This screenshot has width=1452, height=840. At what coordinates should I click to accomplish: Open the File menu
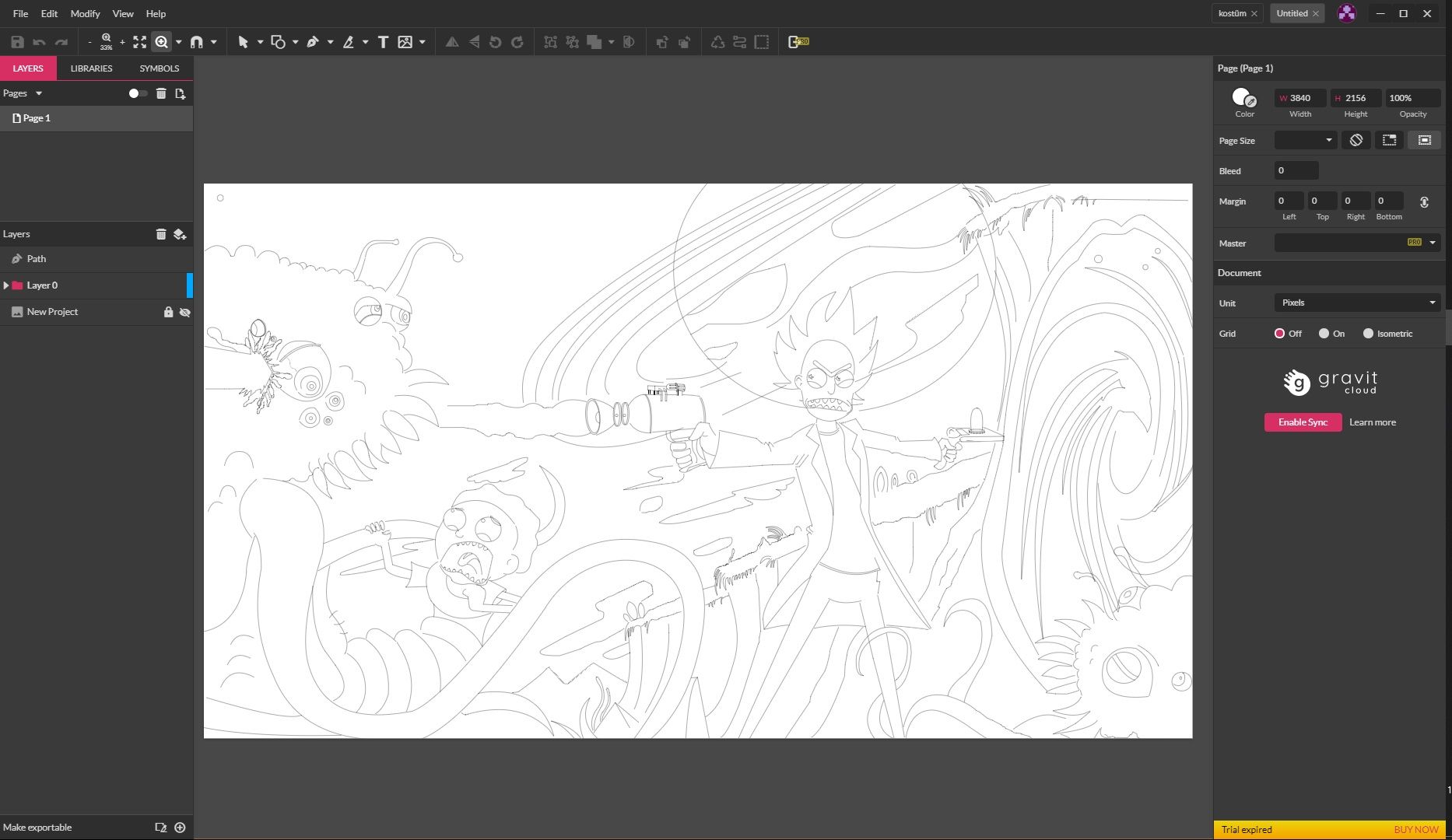[20, 13]
